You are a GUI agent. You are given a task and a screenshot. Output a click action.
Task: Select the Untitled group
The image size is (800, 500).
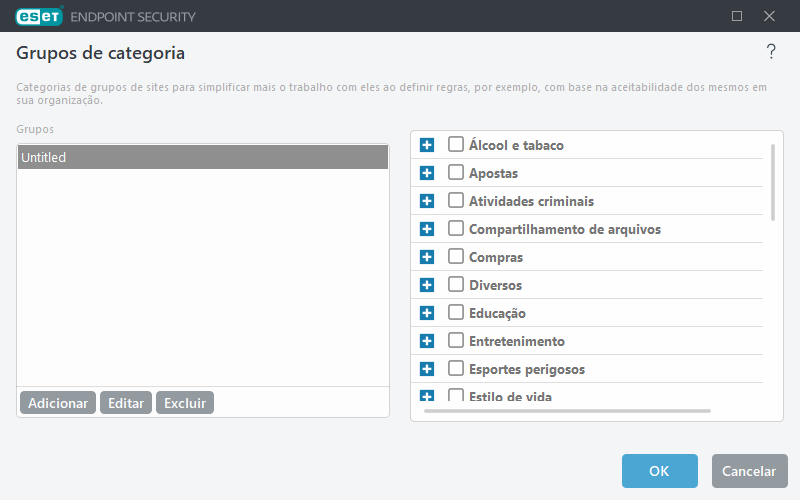point(203,157)
